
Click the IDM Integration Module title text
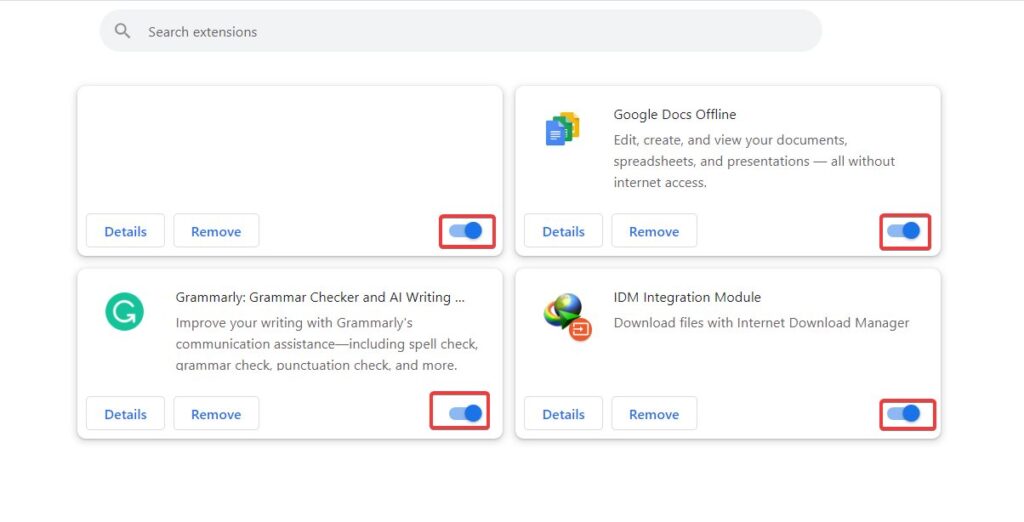[687, 297]
